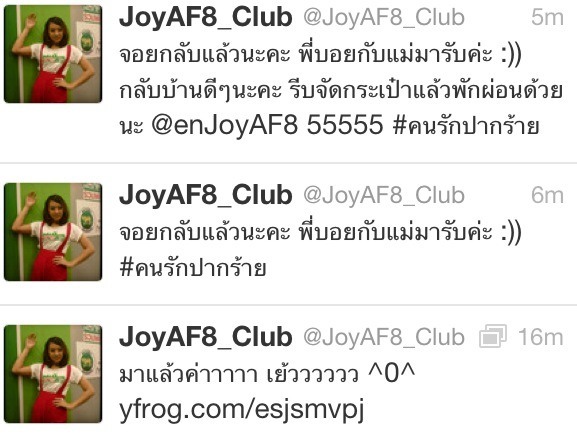Tap the @JoyAF8_Club handle on the 16m tweet
Image resolution: width=577 pixels, height=440 pixels.
384,337
